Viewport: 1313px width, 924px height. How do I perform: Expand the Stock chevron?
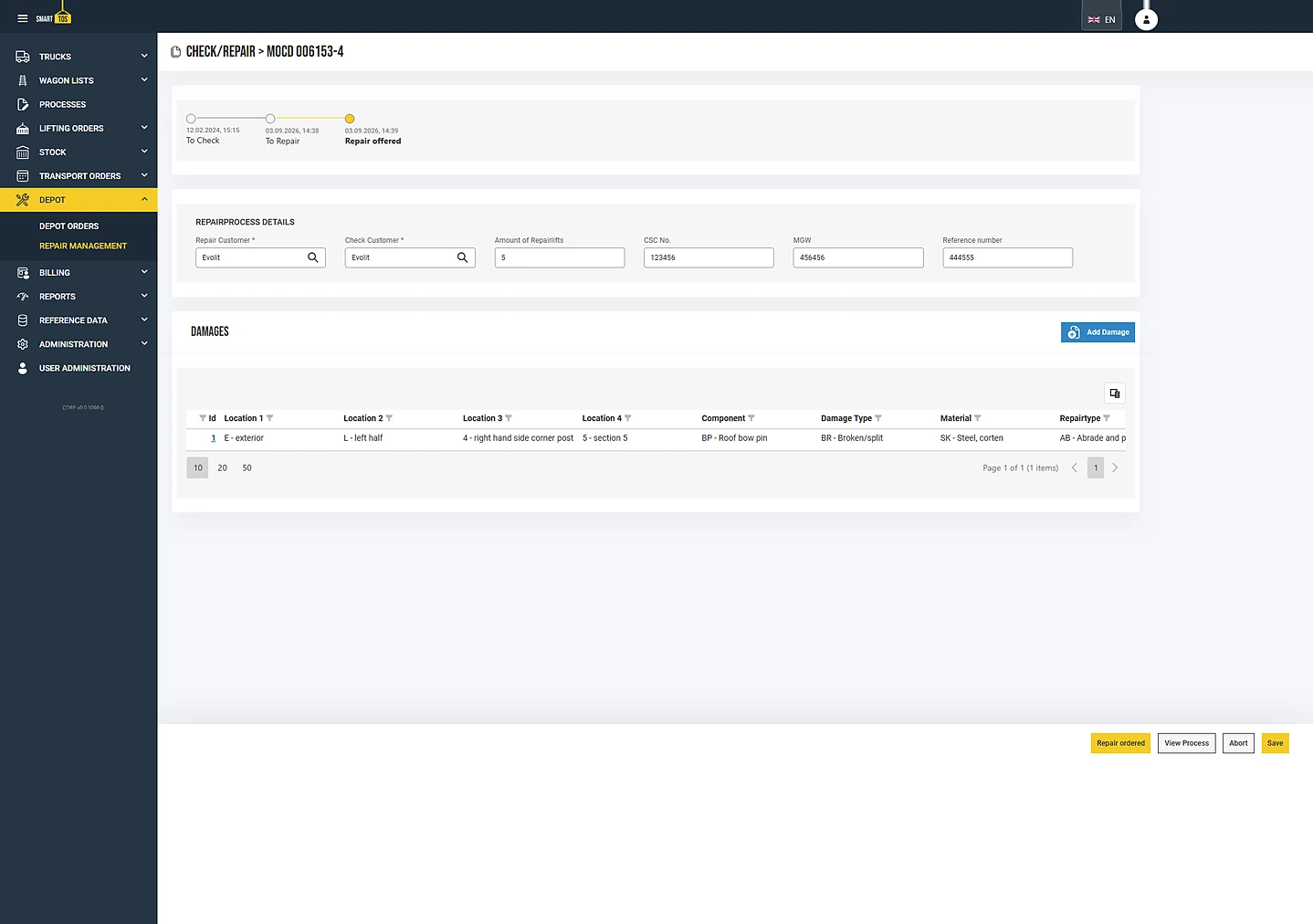(144, 151)
